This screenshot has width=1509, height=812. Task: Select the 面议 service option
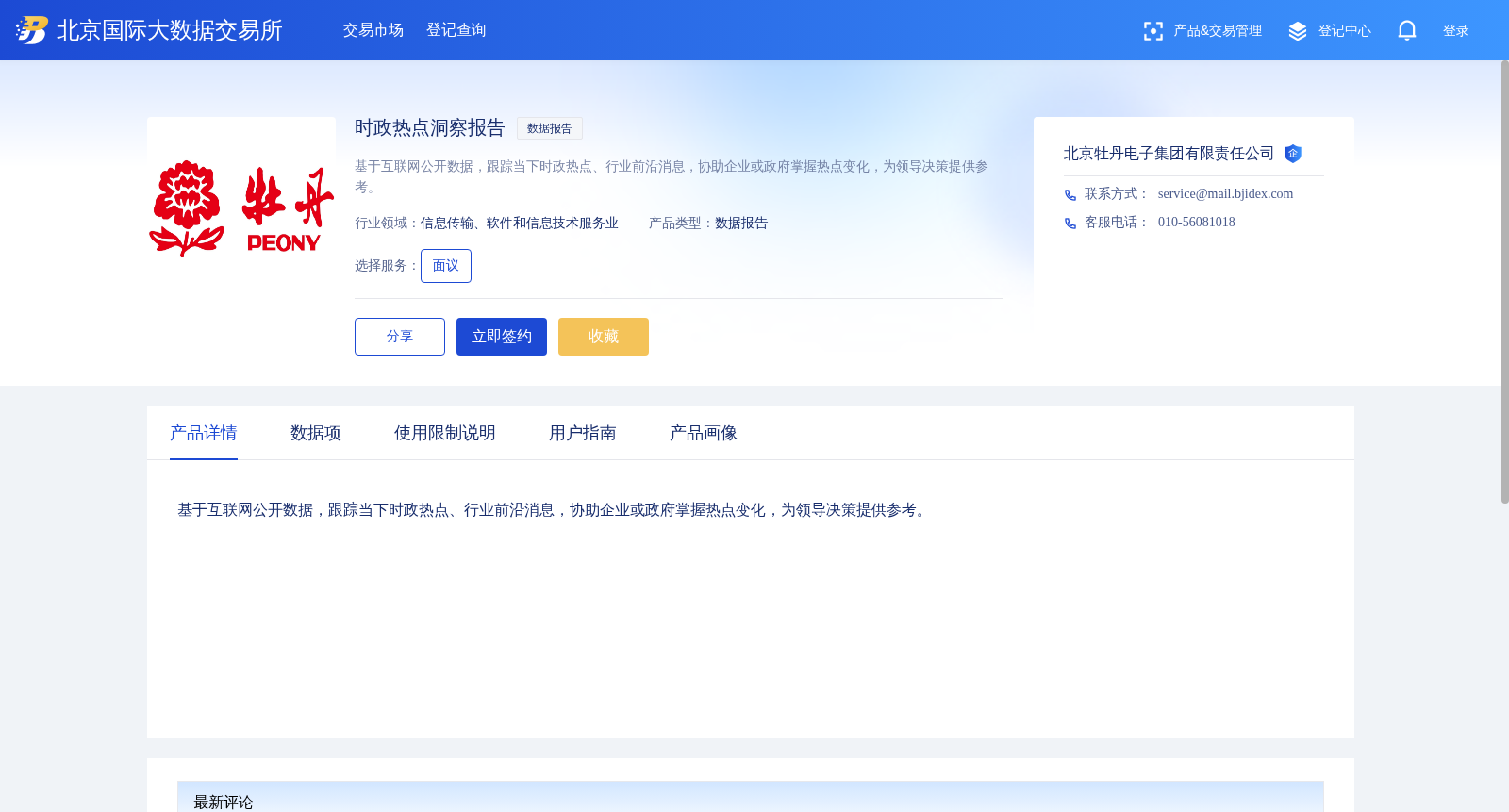tap(446, 266)
